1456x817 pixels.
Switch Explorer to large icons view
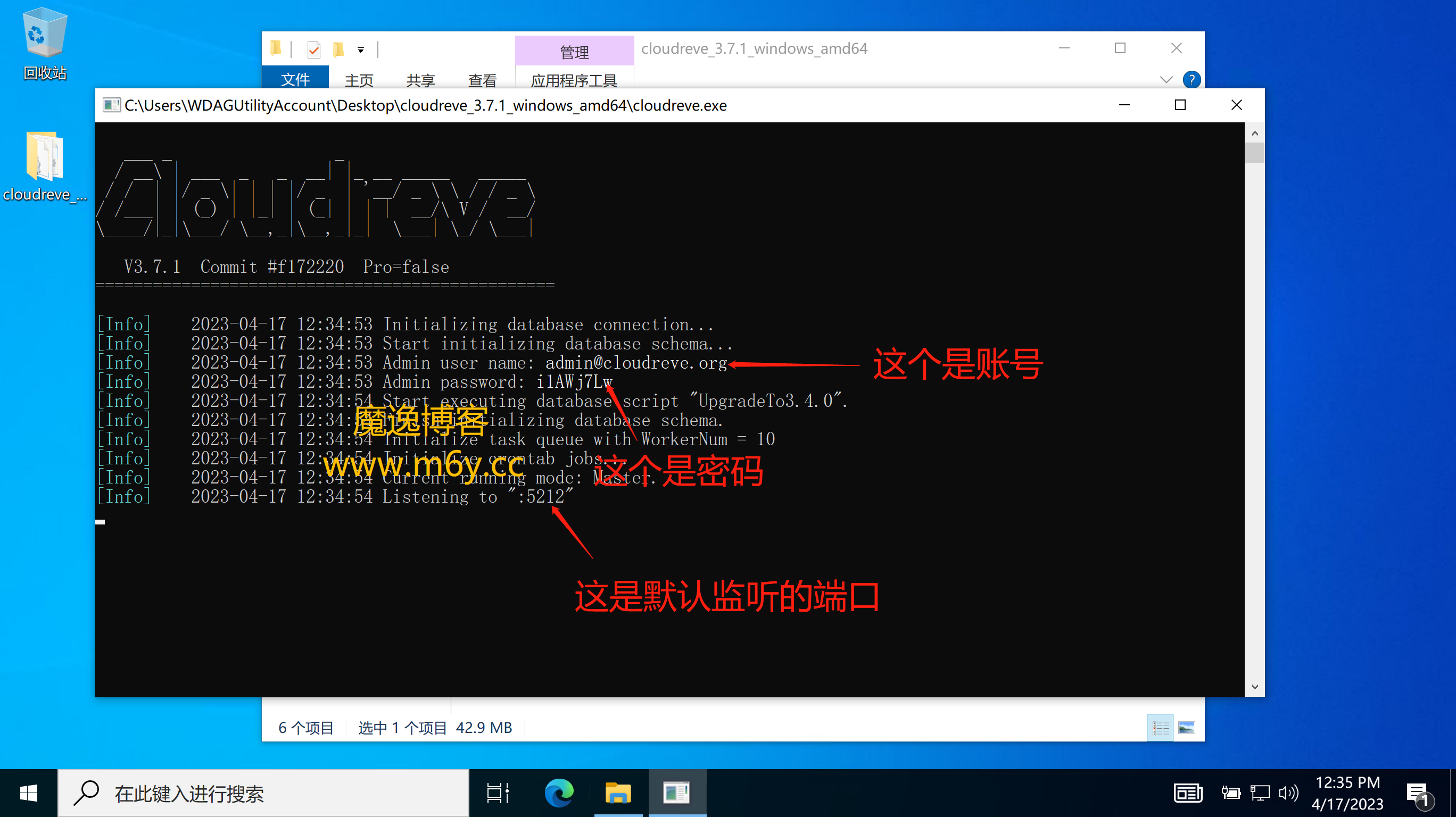1186,728
